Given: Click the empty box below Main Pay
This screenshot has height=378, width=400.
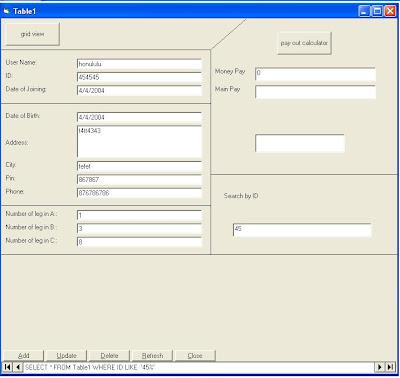Looking at the screenshot, I should click(300, 143).
